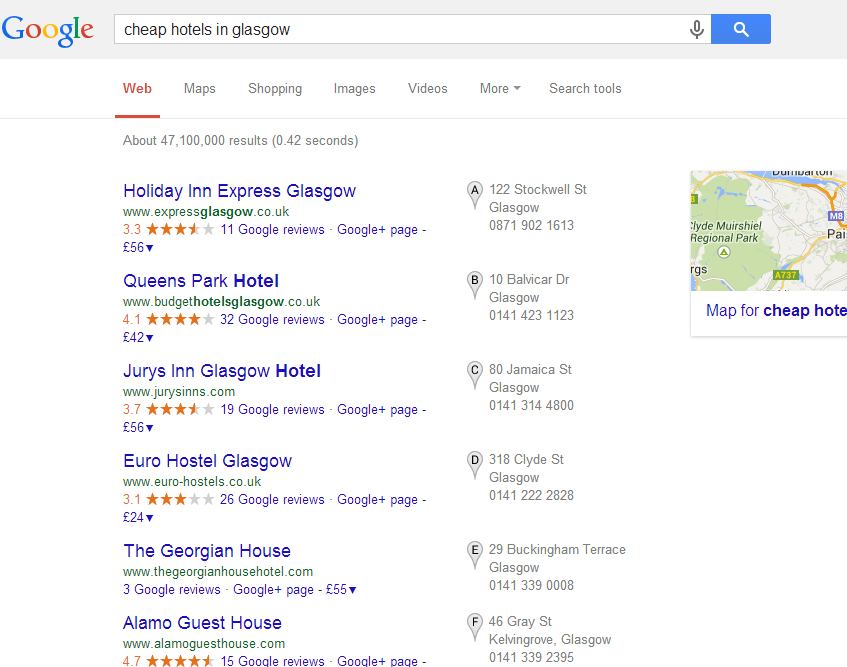Switch to the Images tab
847x667 pixels.
[354, 89]
